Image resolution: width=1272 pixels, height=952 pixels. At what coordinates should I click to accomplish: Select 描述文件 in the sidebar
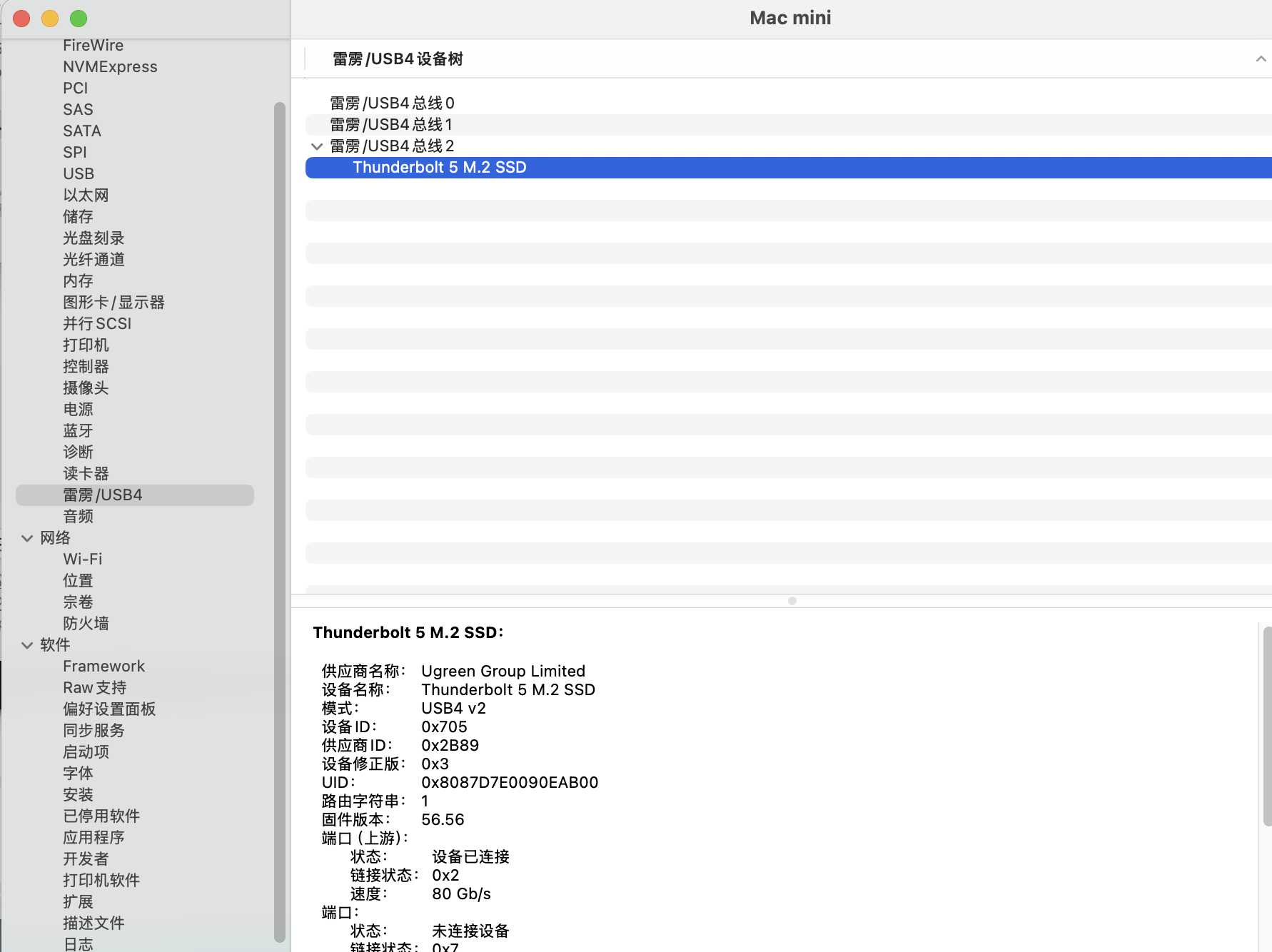click(94, 923)
